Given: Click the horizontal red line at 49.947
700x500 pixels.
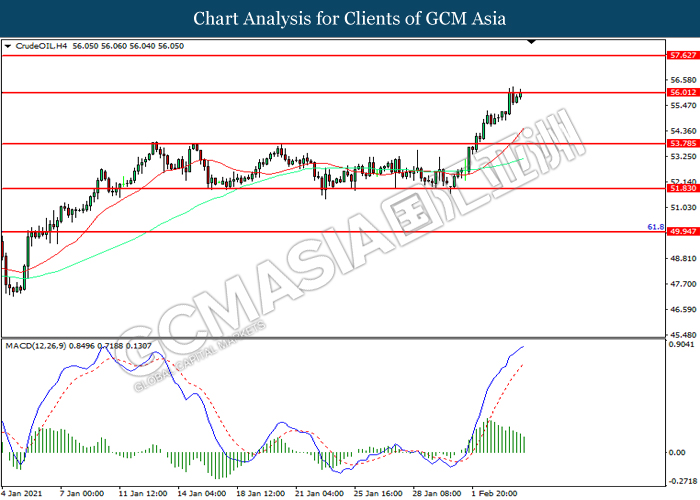Looking at the screenshot, I should [x=333, y=232].
